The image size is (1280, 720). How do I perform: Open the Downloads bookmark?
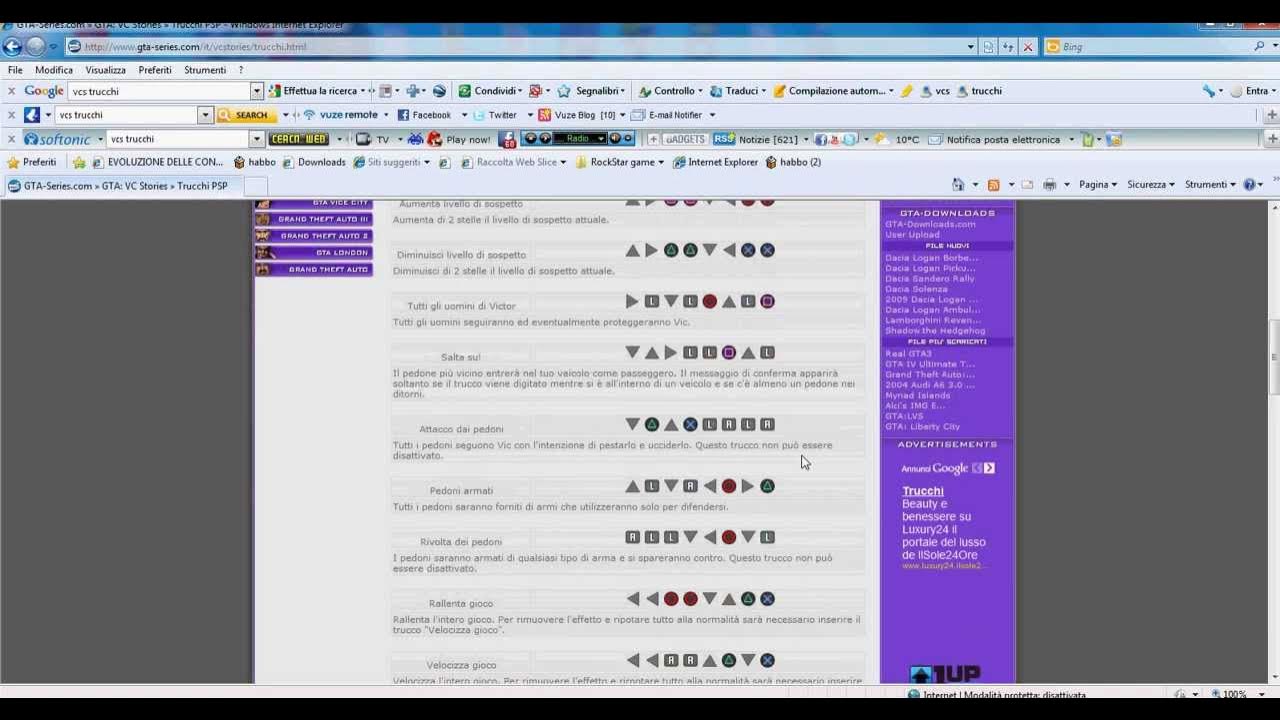(x=313, y=162)
